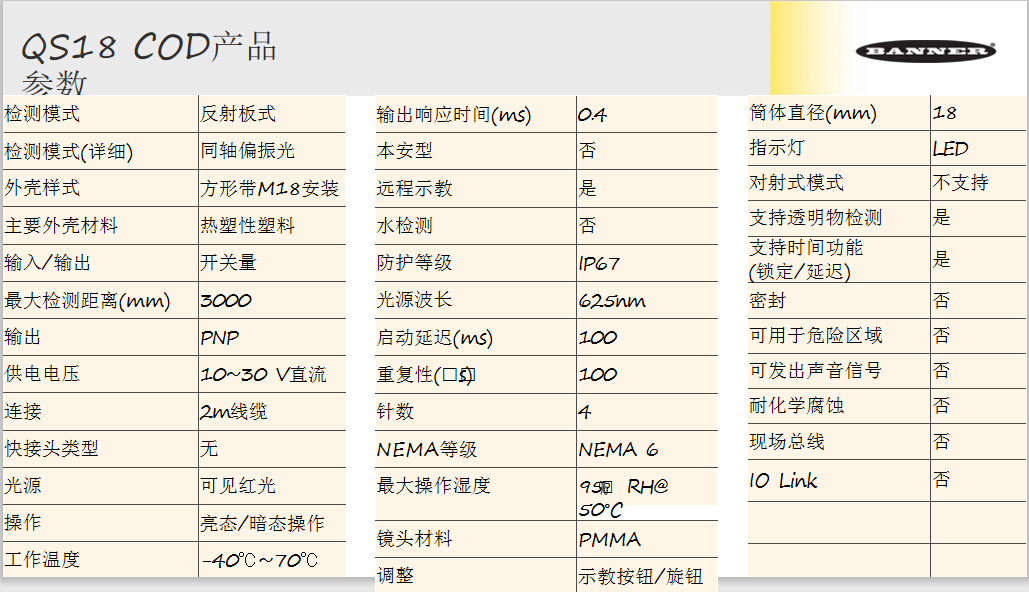Image resolution: width=1029 pixels, height=592 pixels.
Task: Click the '方形带M18安装' value
Action: [x=270, y=189]
